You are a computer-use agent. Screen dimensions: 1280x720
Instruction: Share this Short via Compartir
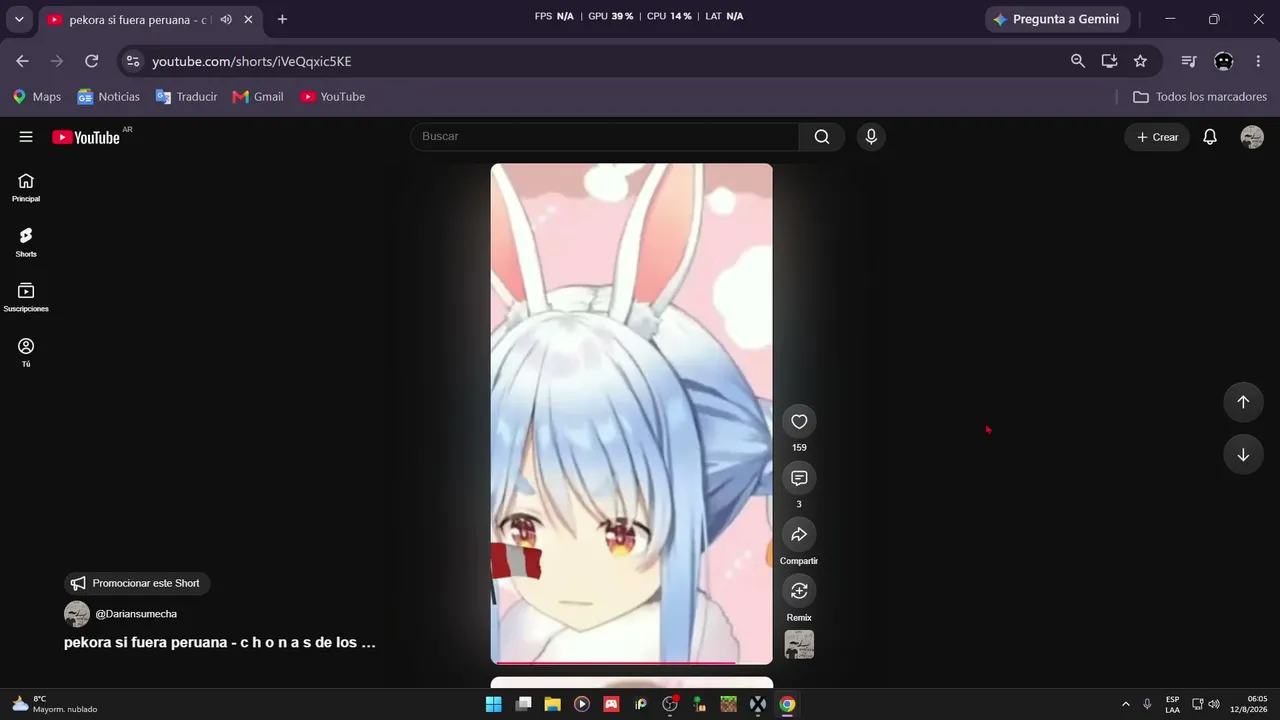(799, 534)
